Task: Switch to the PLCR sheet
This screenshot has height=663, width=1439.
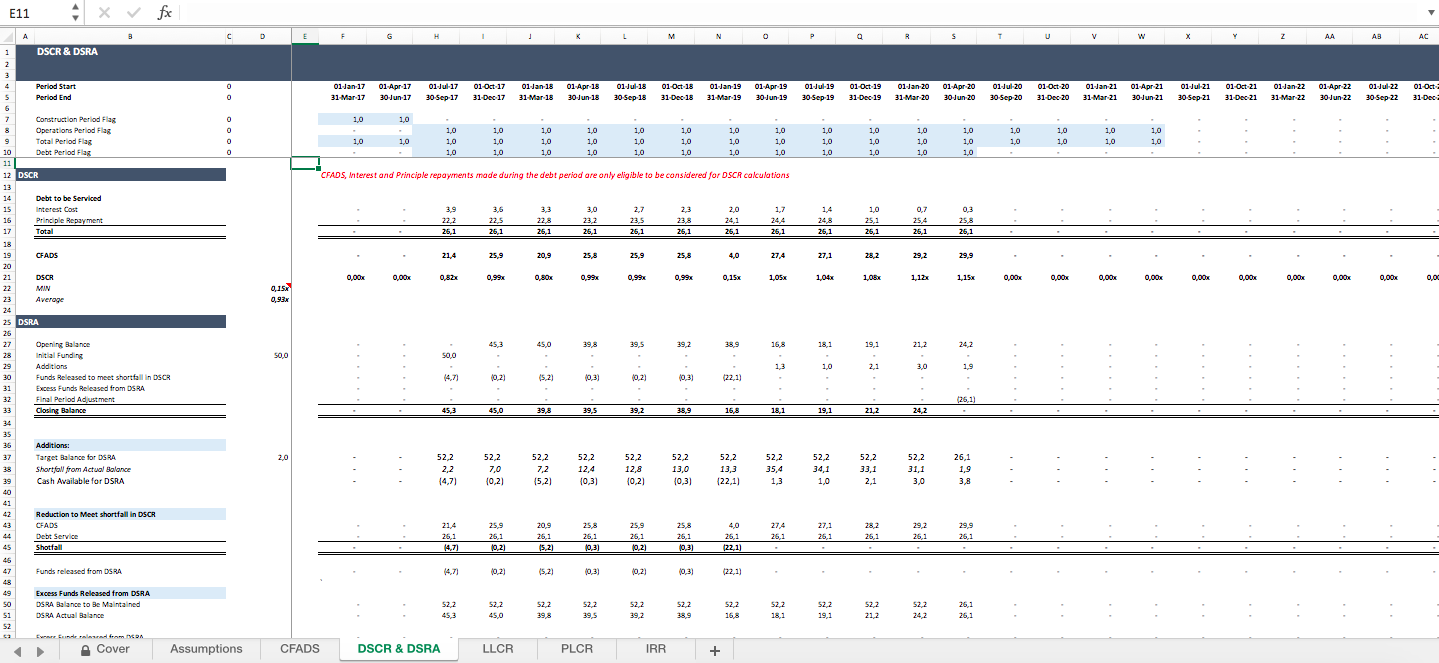Action: click(576, 648)
